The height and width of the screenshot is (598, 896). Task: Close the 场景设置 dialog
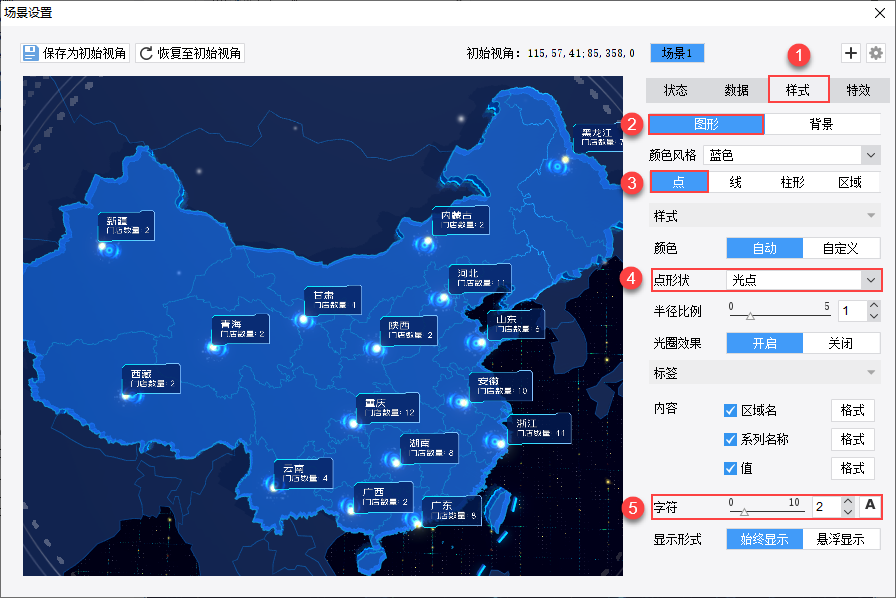tap(880, 13)
